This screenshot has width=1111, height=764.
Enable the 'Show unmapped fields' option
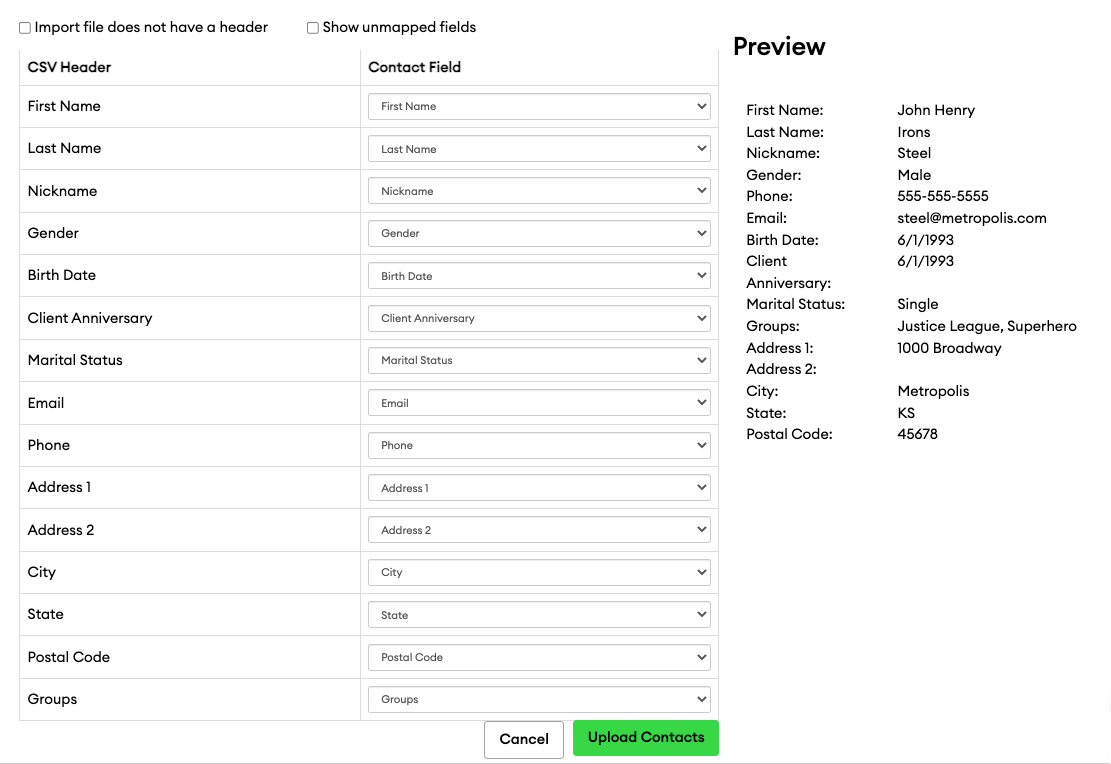312,27
